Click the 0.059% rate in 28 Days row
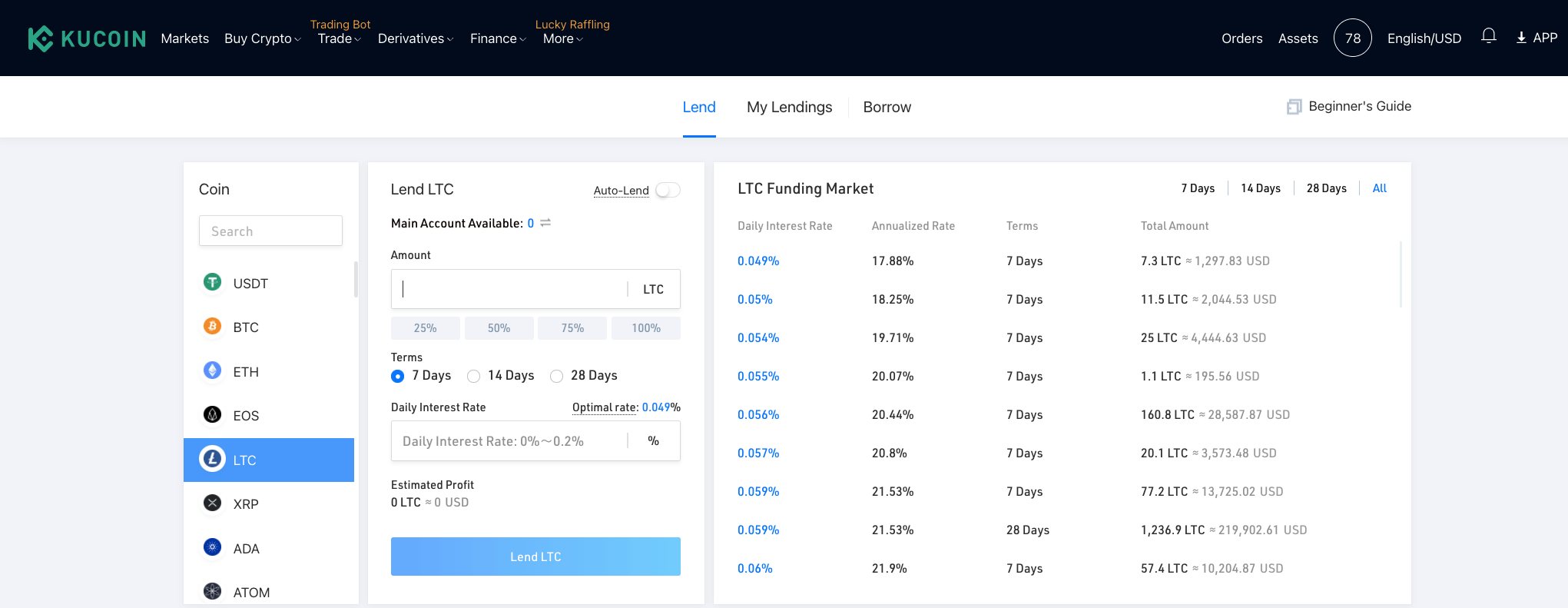This screenshot has height=608, width=1568. coord(758,530)
